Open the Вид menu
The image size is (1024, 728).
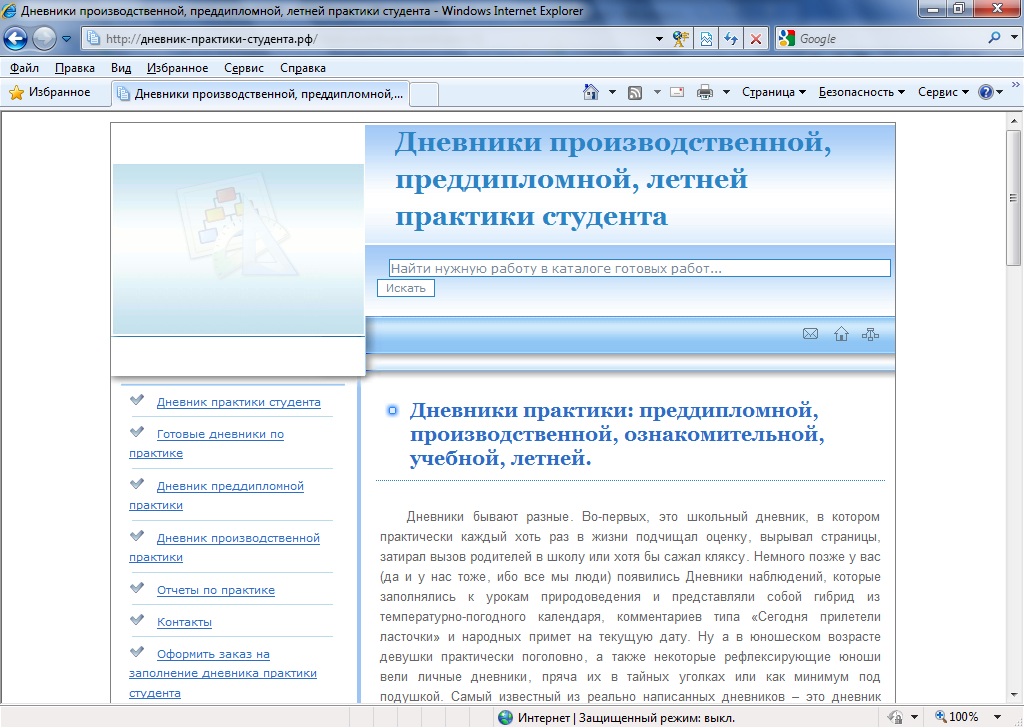click(x=121, y=68)
